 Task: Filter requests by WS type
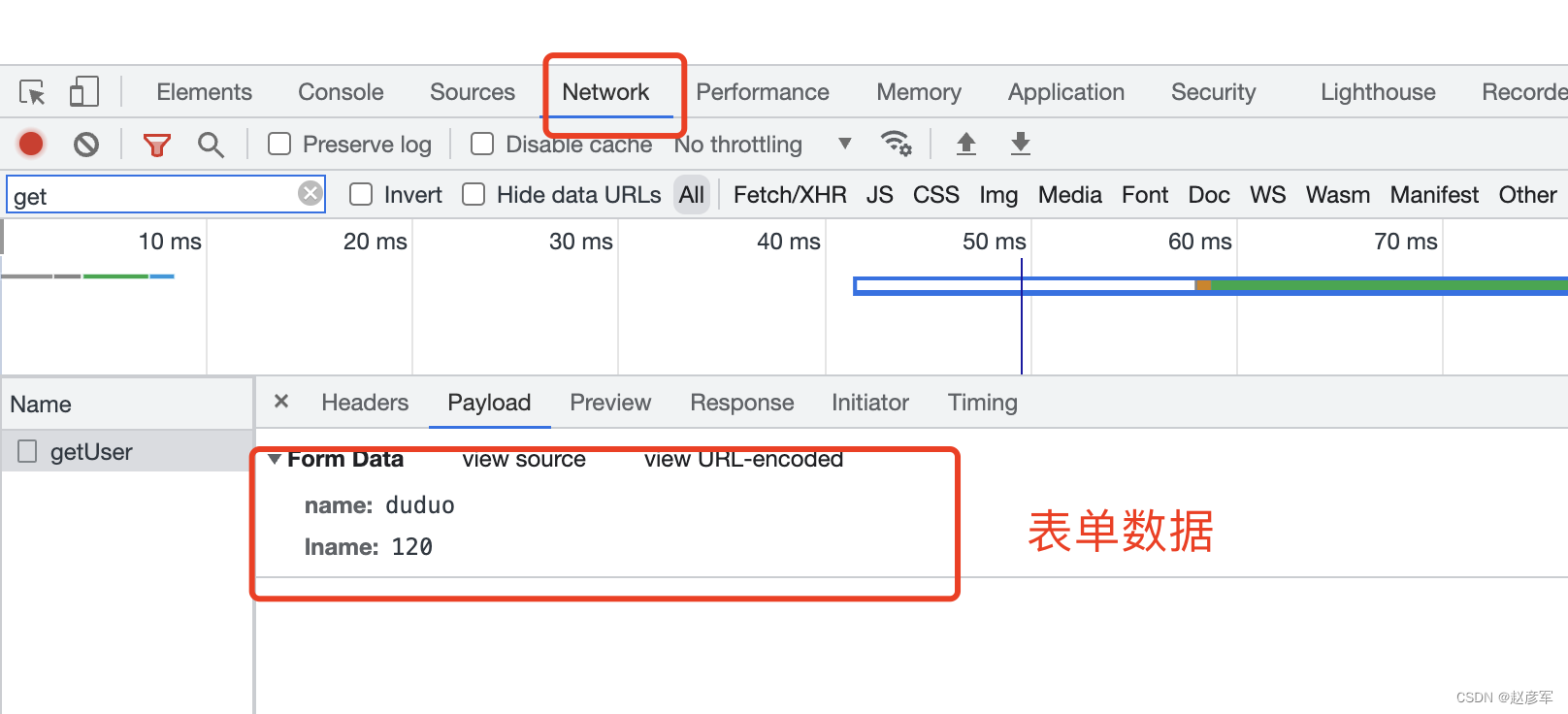(x=1268, y=195)
